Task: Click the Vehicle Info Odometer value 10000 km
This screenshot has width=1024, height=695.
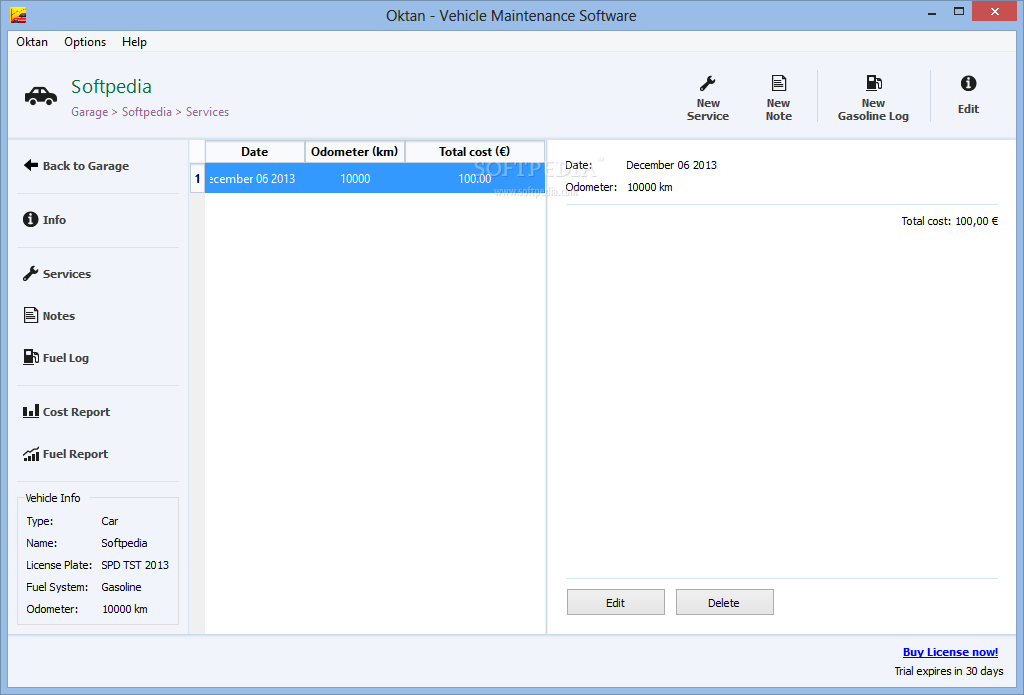Action: (125, 609)
